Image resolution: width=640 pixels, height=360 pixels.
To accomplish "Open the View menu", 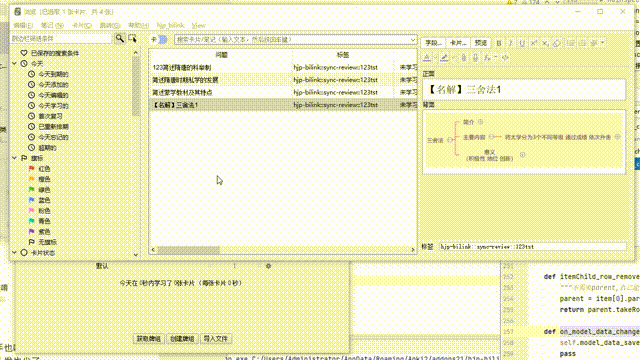I will click(198, 25).
